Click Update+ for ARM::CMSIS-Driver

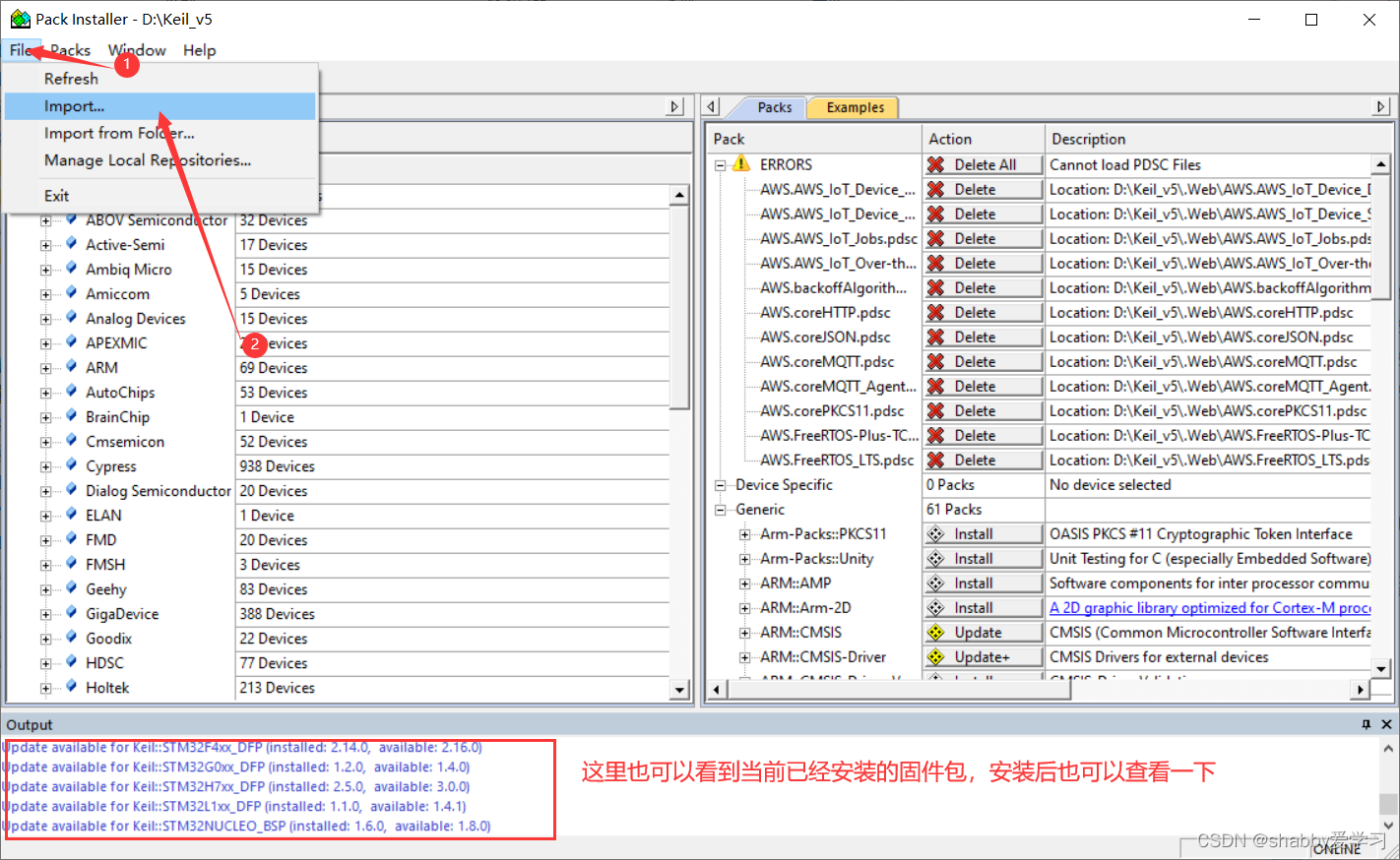(x=984, y=657)
